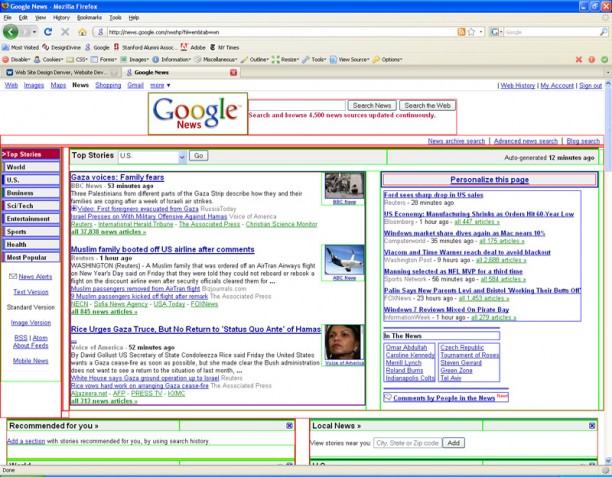The width and height of the screenshot is (612, 477).
Task: Click the Search News button
Action: coord(373,105)
